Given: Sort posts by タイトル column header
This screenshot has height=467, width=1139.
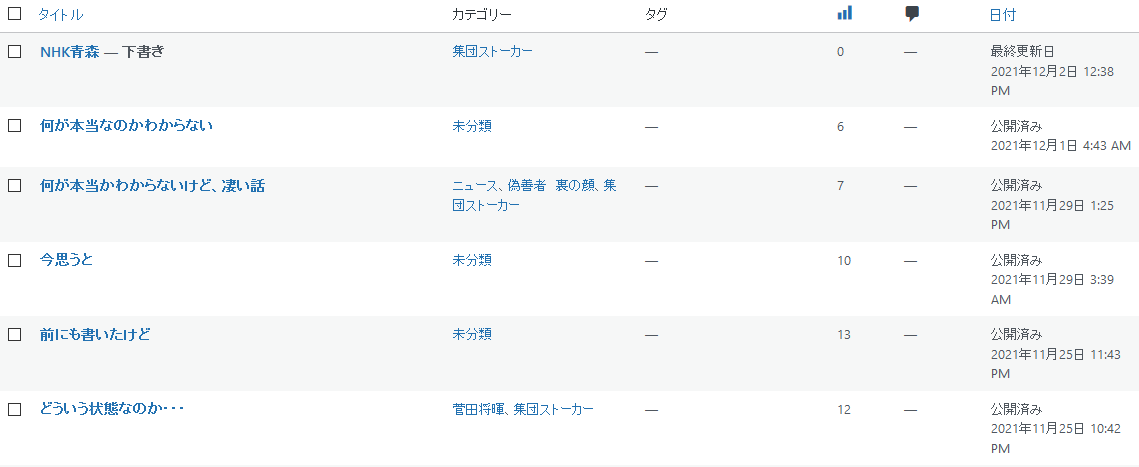Looking at the screenshot, I should coord(61,15).
